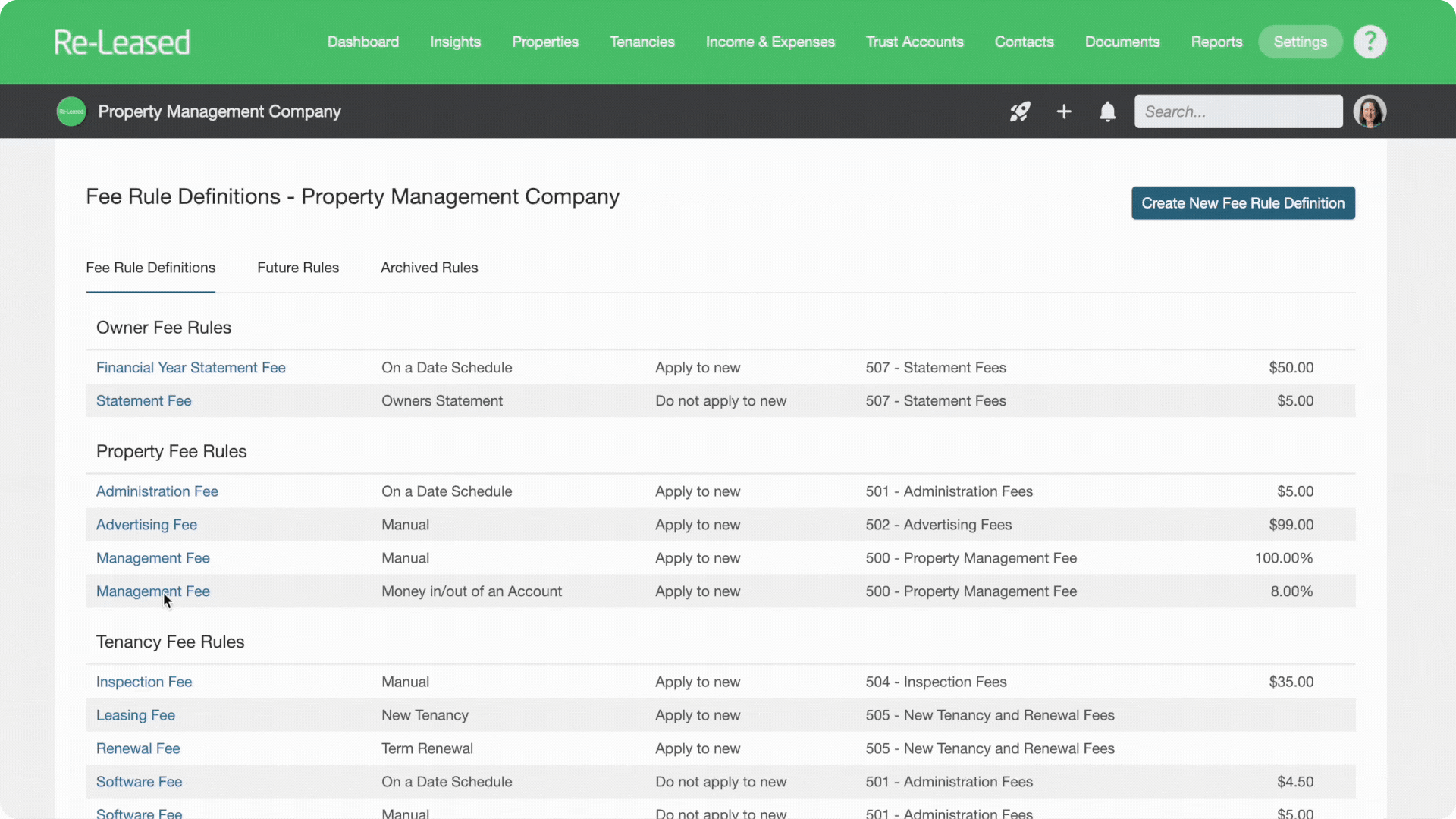1456x819 pixels.
Task: Open the help question mark icon
Action: [x=1370, y=42]
